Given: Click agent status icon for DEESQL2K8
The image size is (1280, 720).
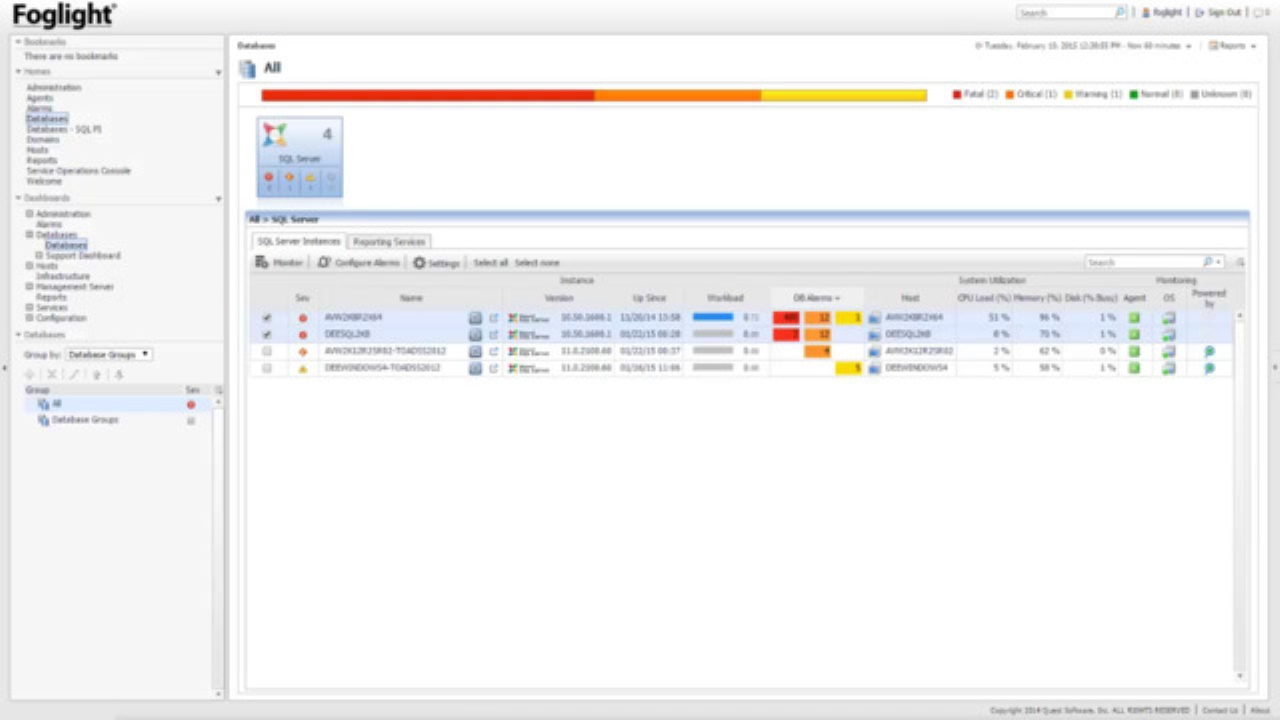Looking at the screenshot, I should 1134,334.
